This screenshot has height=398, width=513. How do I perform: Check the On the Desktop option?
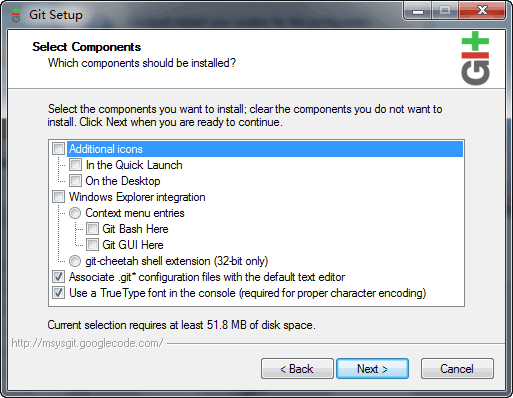click(75, 181)
